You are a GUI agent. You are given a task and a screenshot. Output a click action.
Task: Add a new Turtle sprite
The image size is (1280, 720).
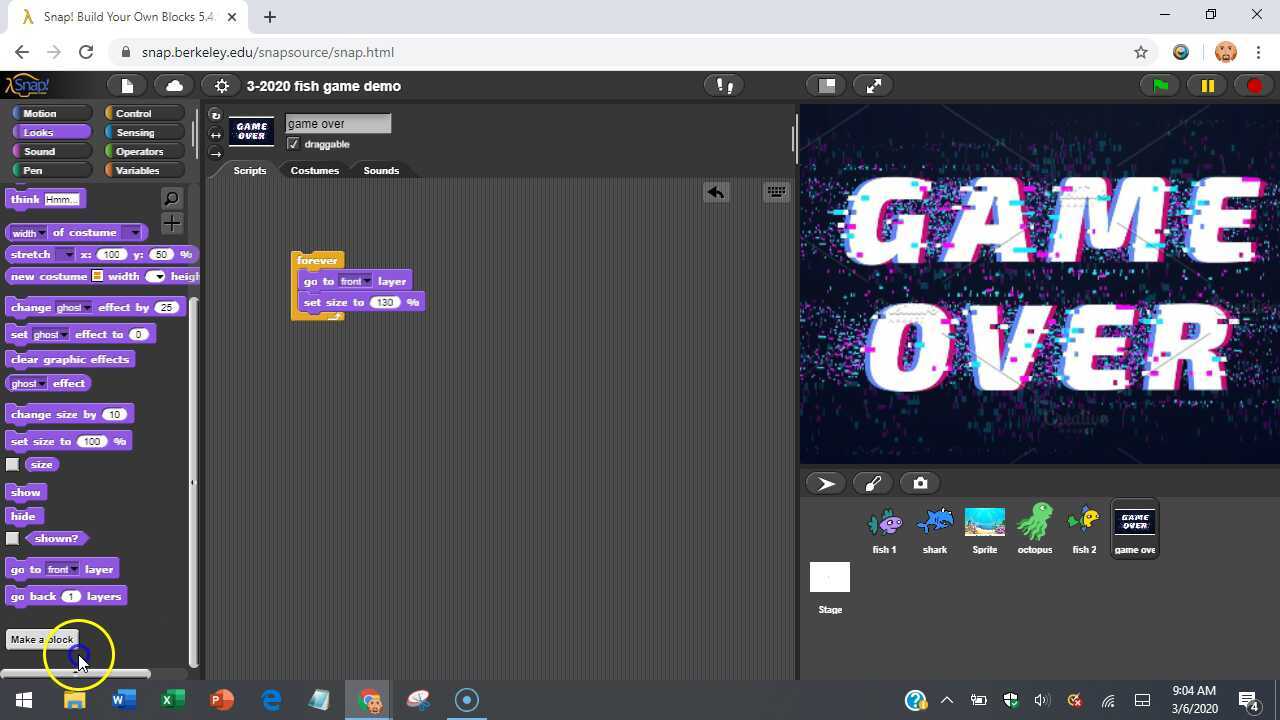[827, 483]
